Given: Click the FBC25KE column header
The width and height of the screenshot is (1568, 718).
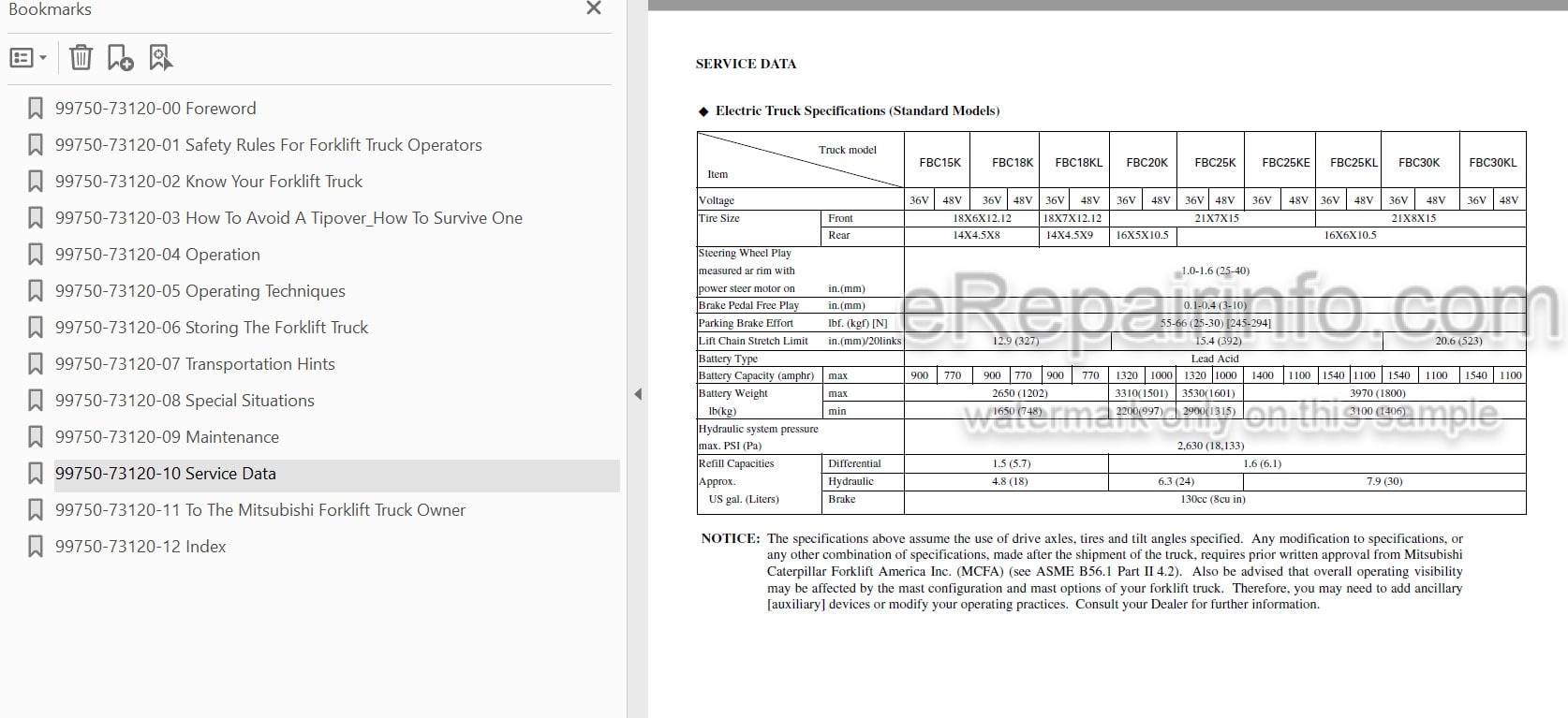Looking at the screenshot, I should click(x=1285, y=162).
